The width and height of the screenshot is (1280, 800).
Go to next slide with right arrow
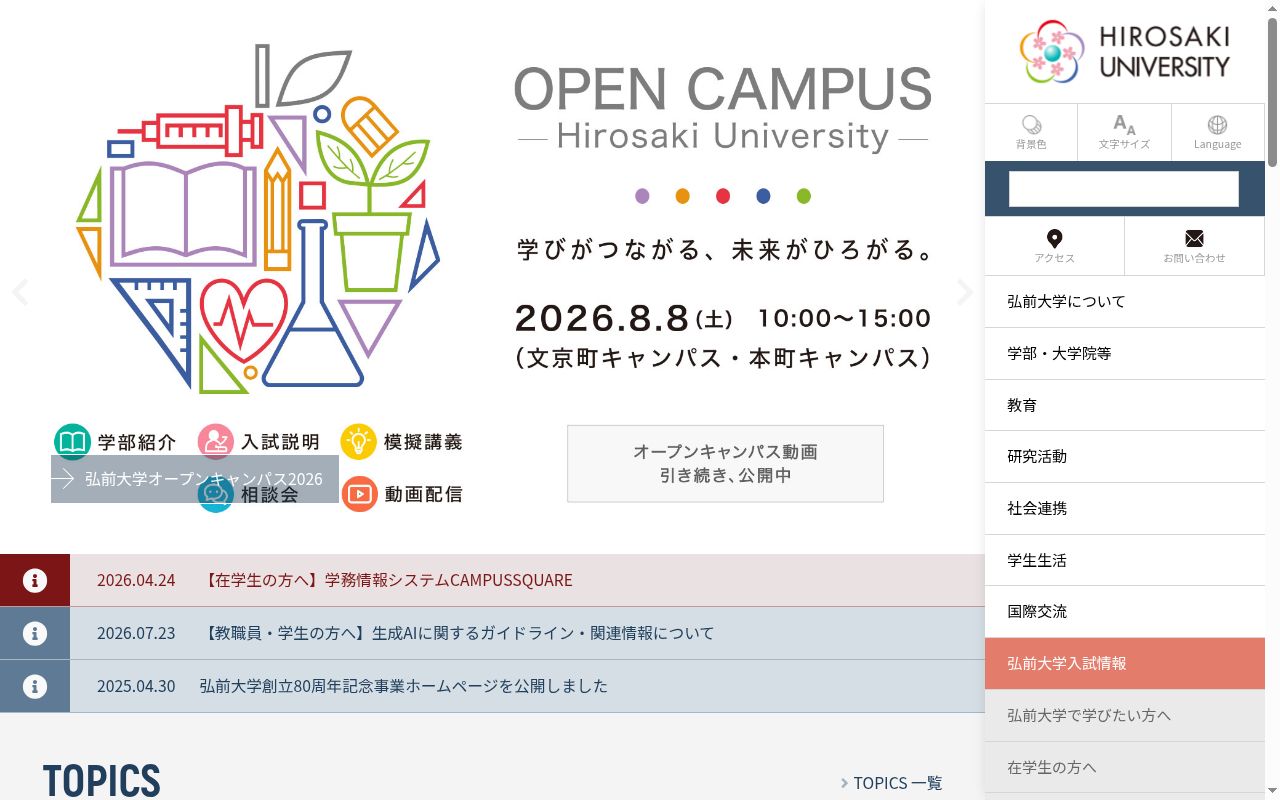pos(964,293)
